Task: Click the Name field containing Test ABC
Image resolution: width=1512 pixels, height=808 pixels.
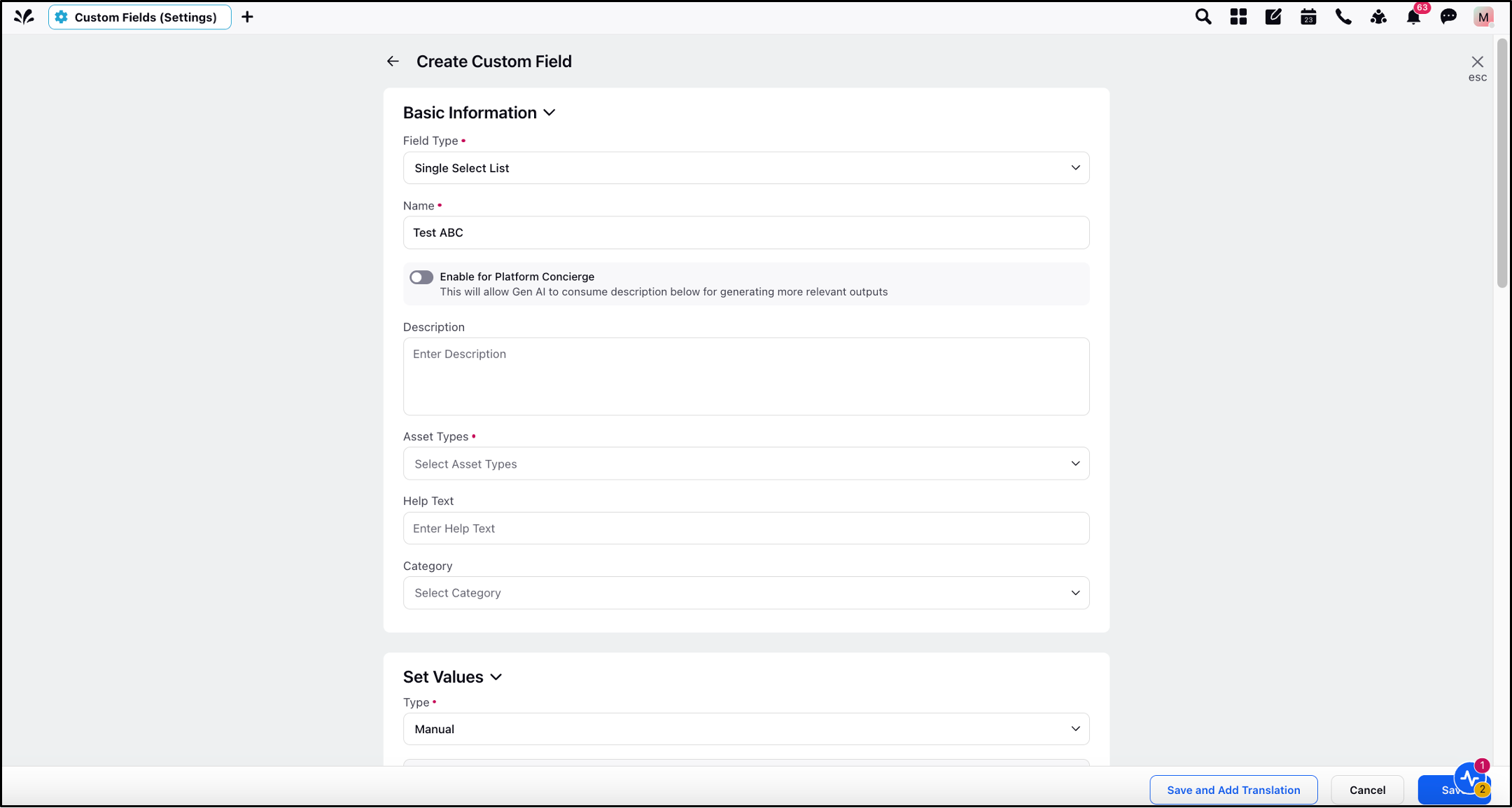Action: 746,232
